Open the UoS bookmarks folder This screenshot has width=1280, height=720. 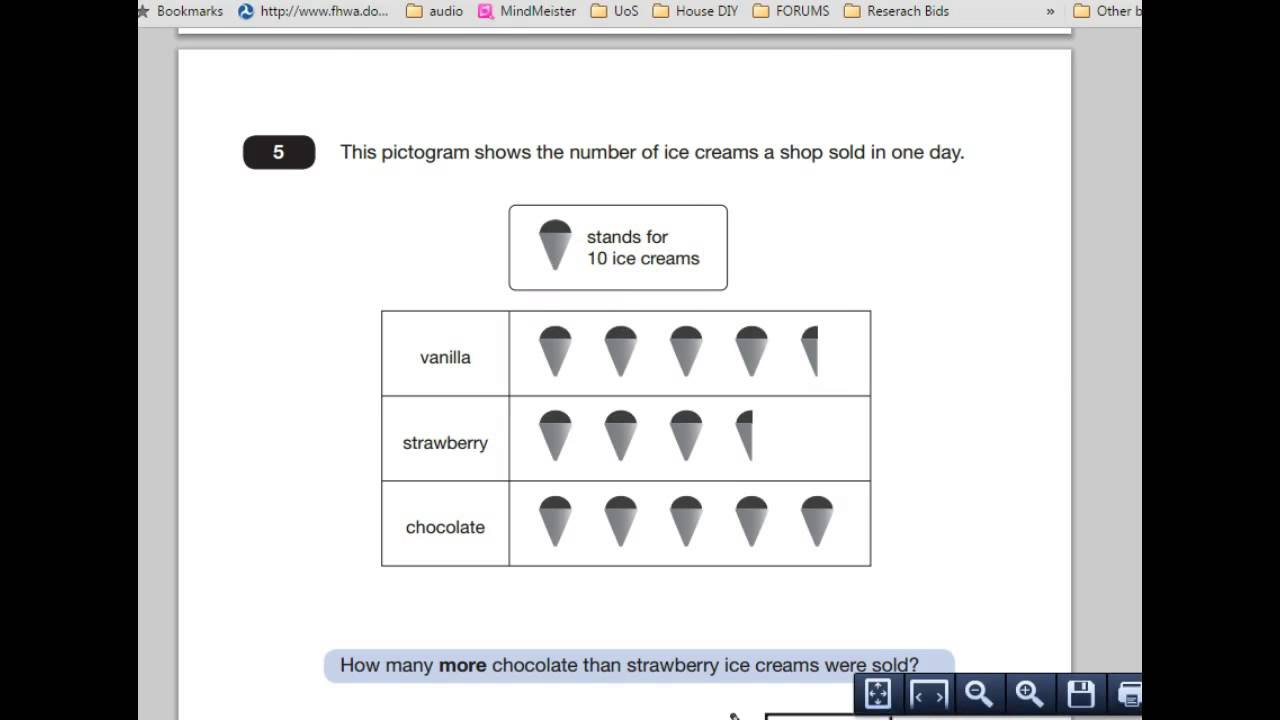(x=615, y=11)
